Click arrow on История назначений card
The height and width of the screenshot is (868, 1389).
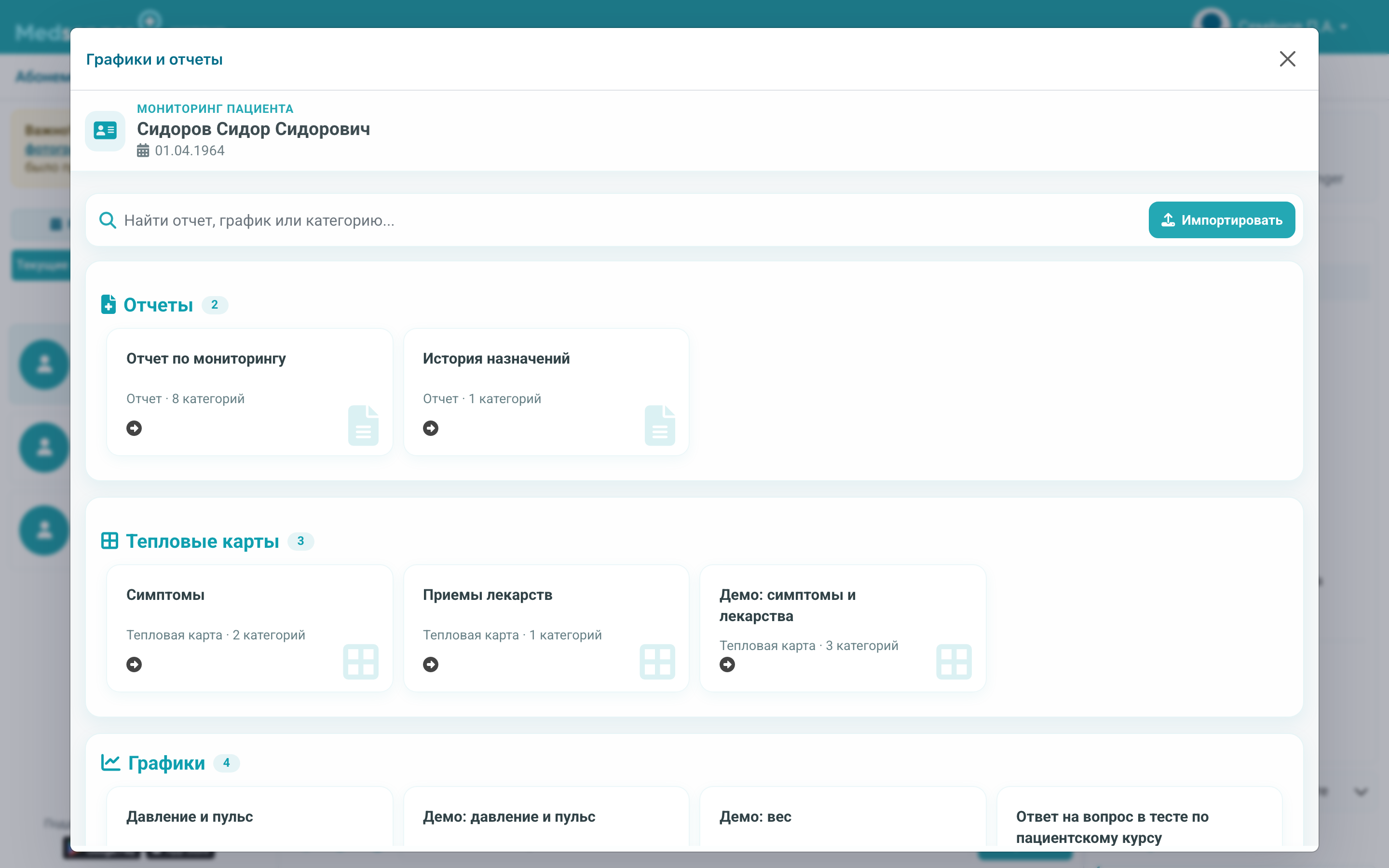(x=431, y=428)
